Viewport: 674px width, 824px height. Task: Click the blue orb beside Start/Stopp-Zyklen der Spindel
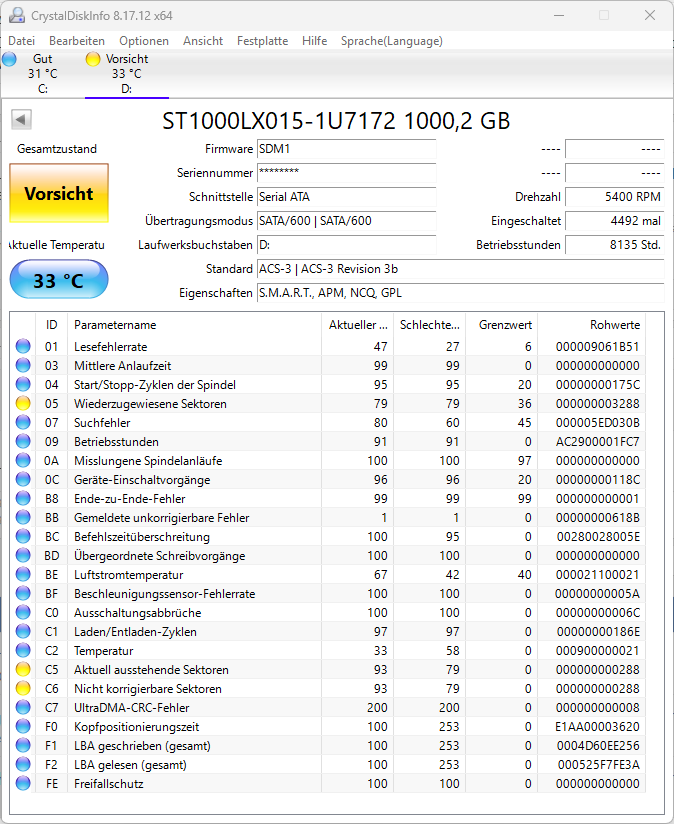pos(23,384)
